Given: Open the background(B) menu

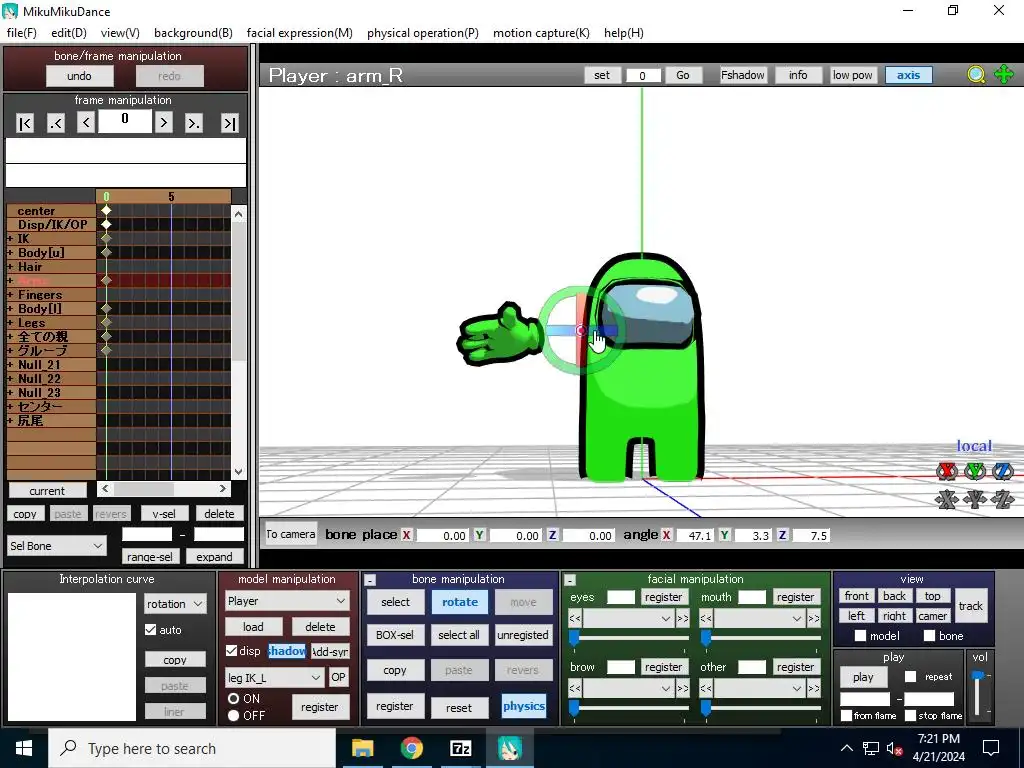Looking at the screenshot, I should pyautogui.click(x=193, y=33).
